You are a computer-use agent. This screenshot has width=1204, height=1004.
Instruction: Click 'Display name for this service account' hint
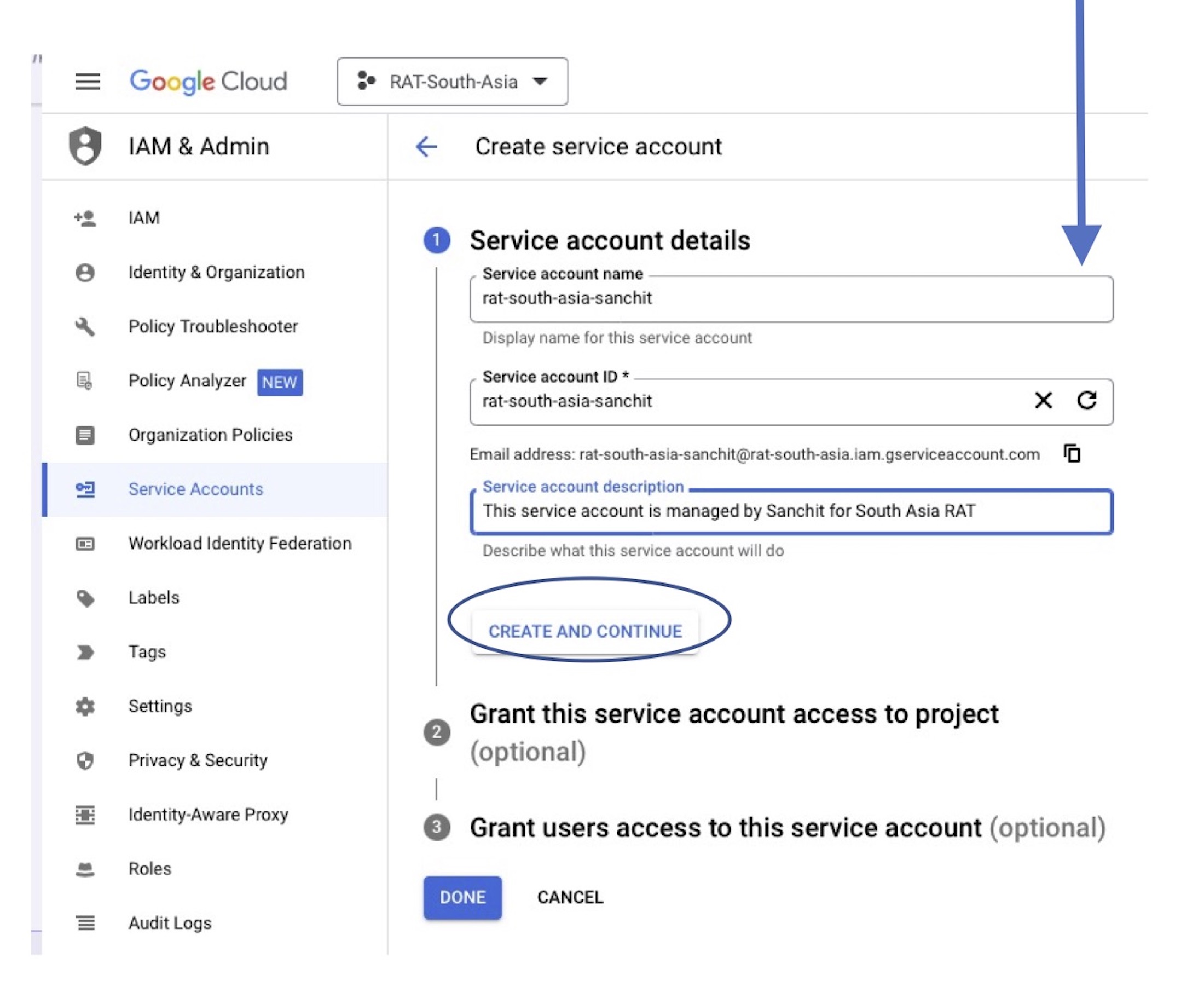(x=617, y=338)
